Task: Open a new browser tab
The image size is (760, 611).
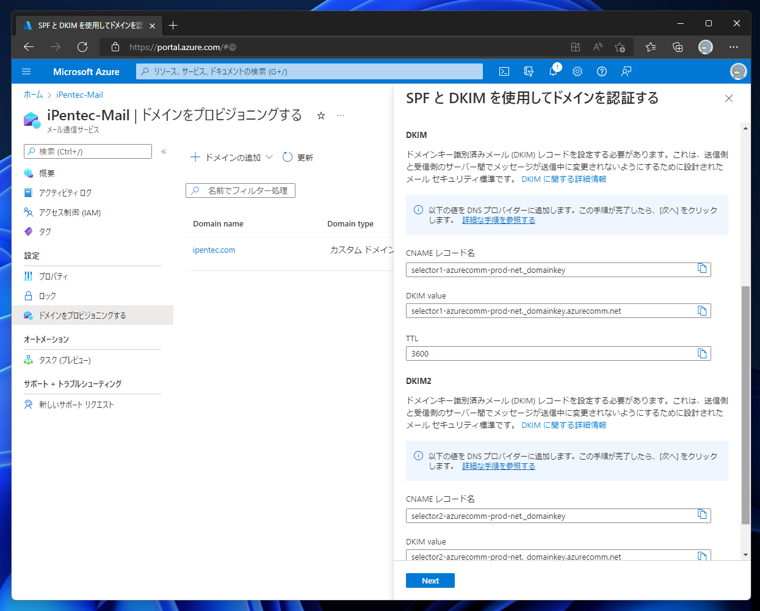Action: tap(173, 25)
